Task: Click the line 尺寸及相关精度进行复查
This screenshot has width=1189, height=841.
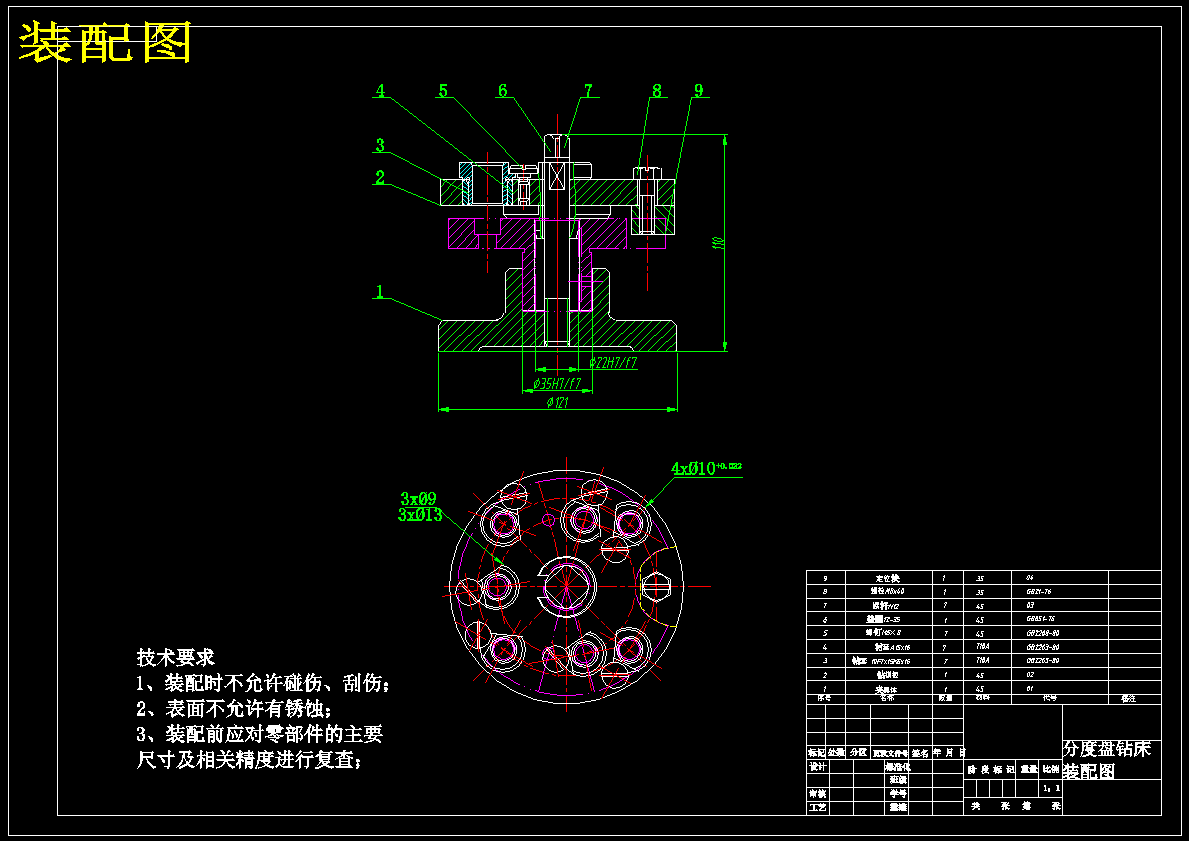Action: coord(249,760)
